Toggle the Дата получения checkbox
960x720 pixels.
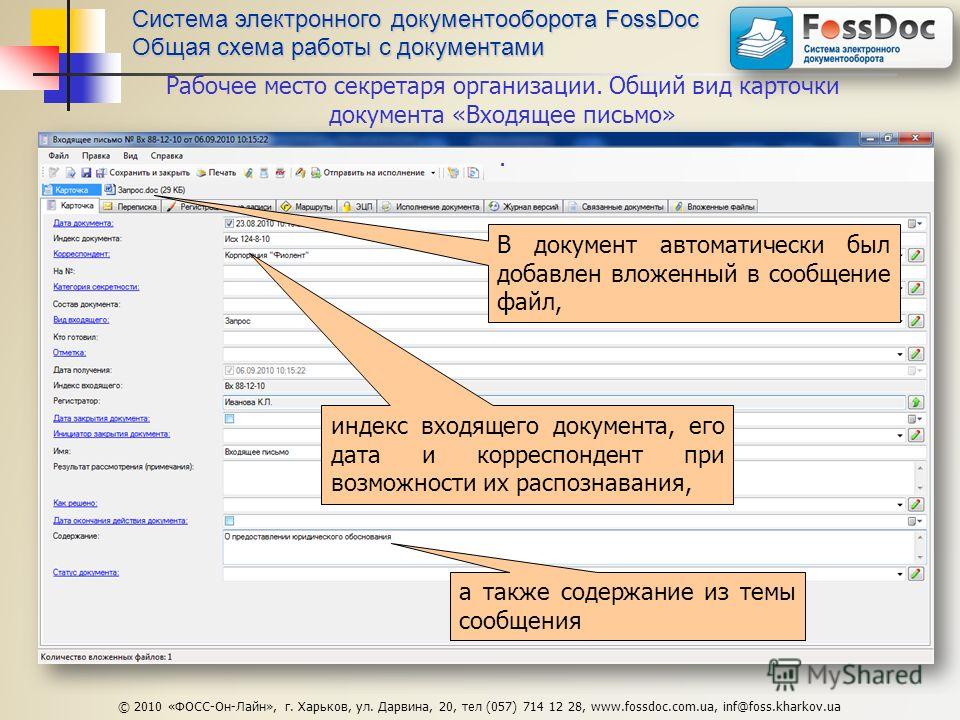[230, 370]
